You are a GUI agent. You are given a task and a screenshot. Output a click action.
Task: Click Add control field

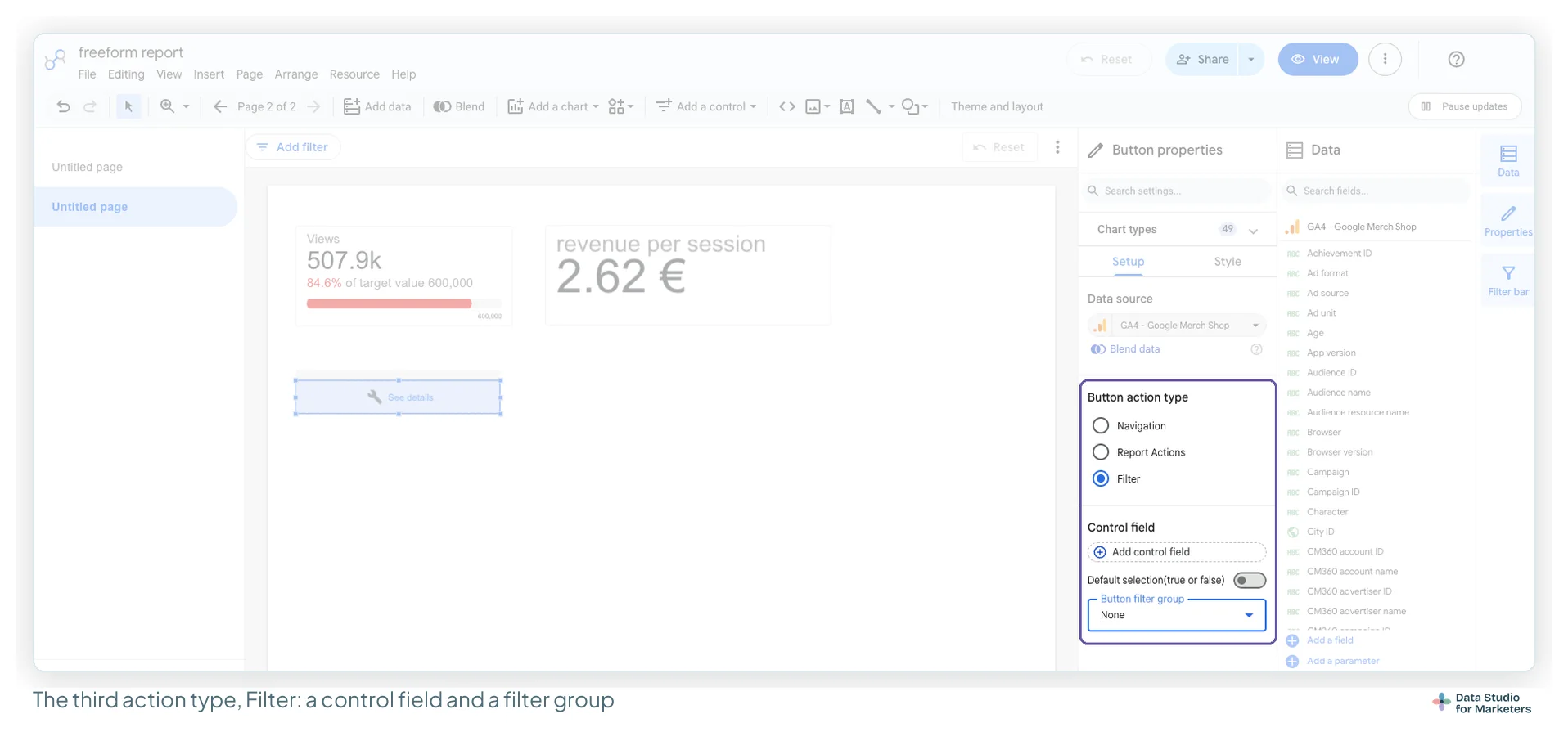click(x=1177, y=552)
